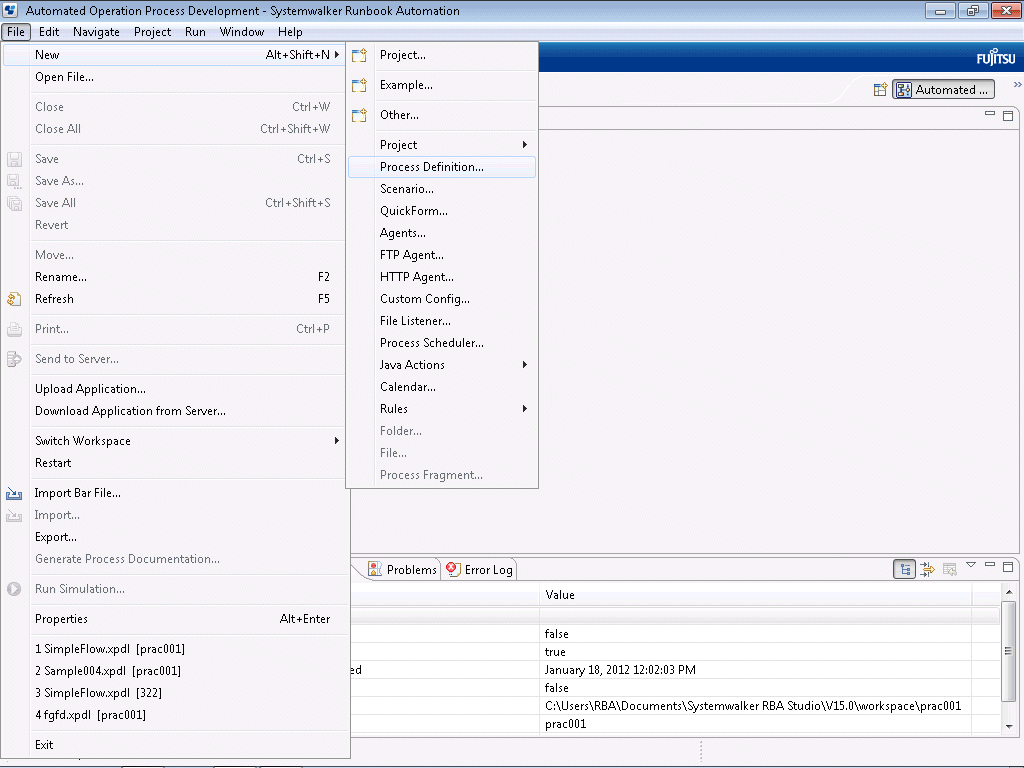Expand the New submenu arrow

coord(337,55)
